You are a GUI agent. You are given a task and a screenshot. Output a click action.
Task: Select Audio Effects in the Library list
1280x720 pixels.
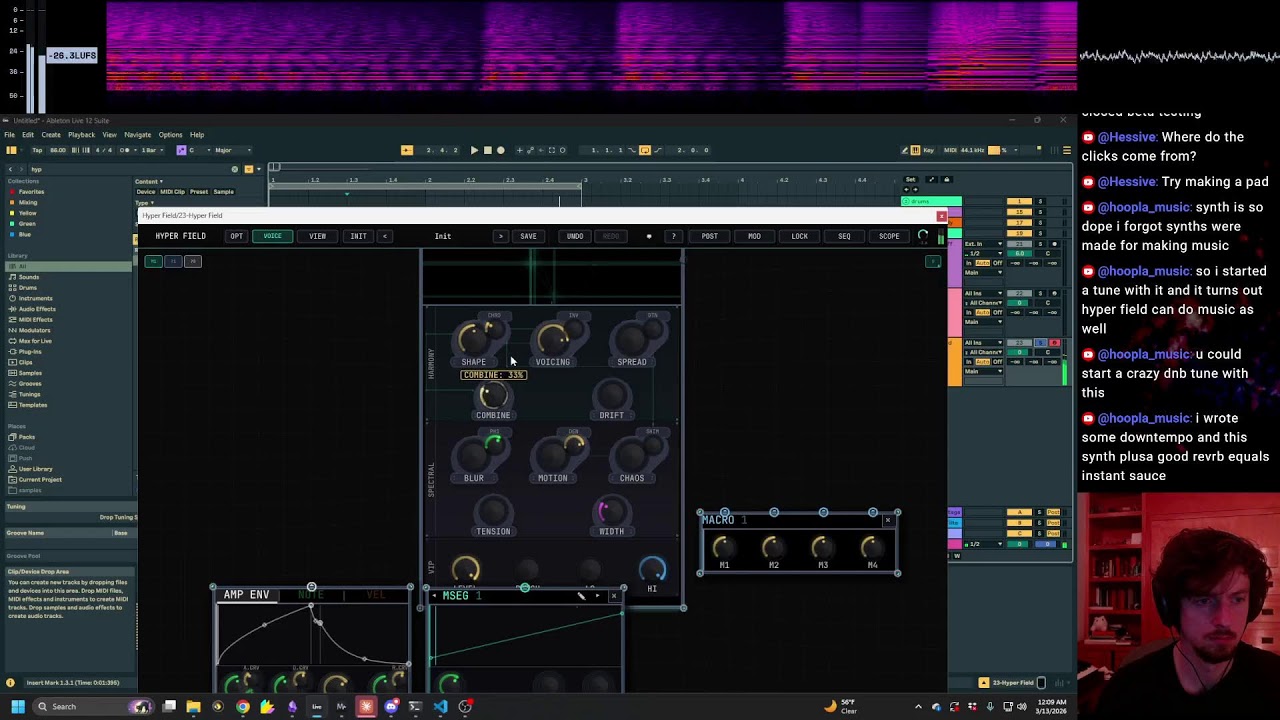tap(37, 309)
